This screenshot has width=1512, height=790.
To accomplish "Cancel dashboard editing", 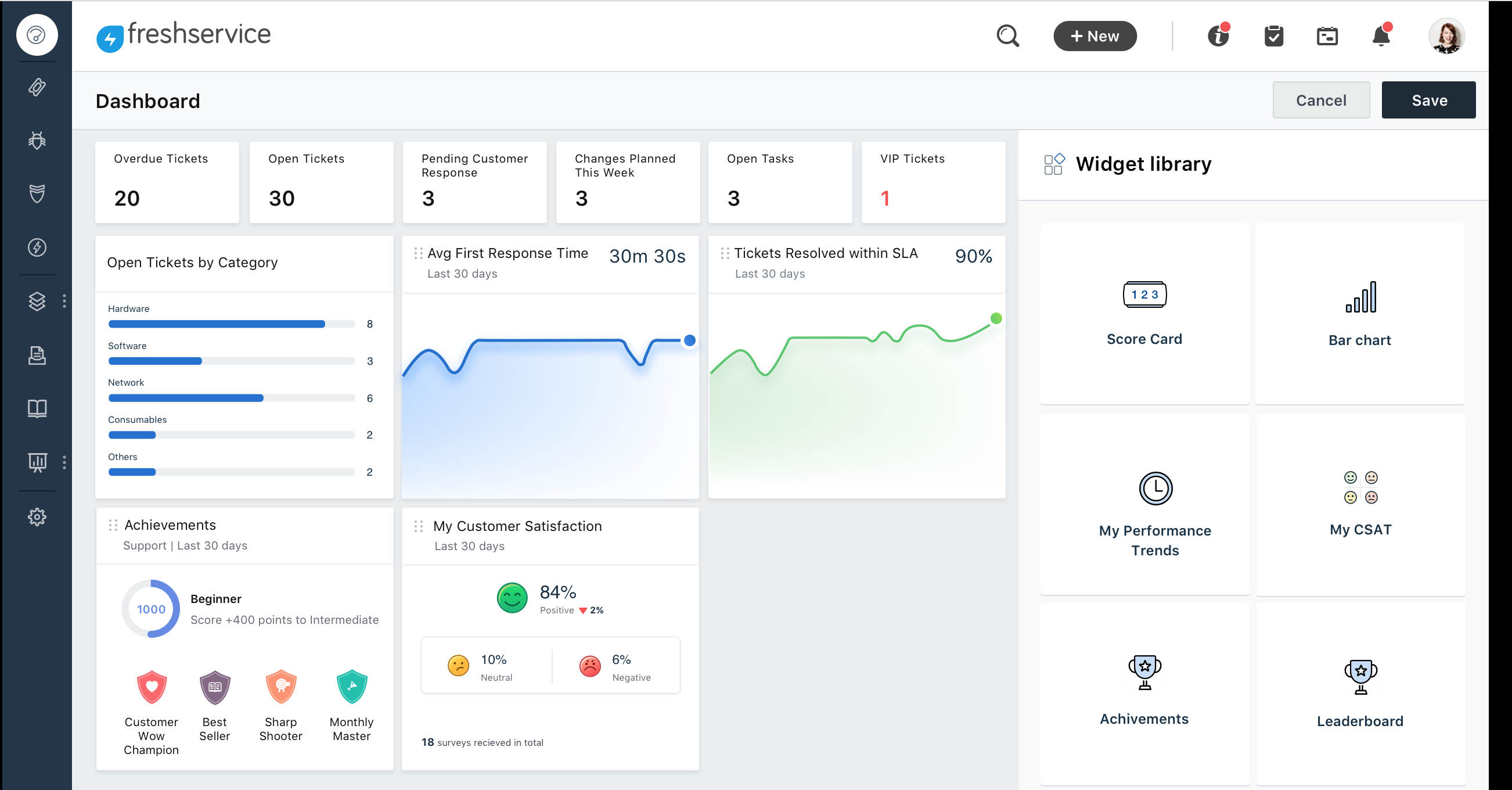I will [1320, 100].
